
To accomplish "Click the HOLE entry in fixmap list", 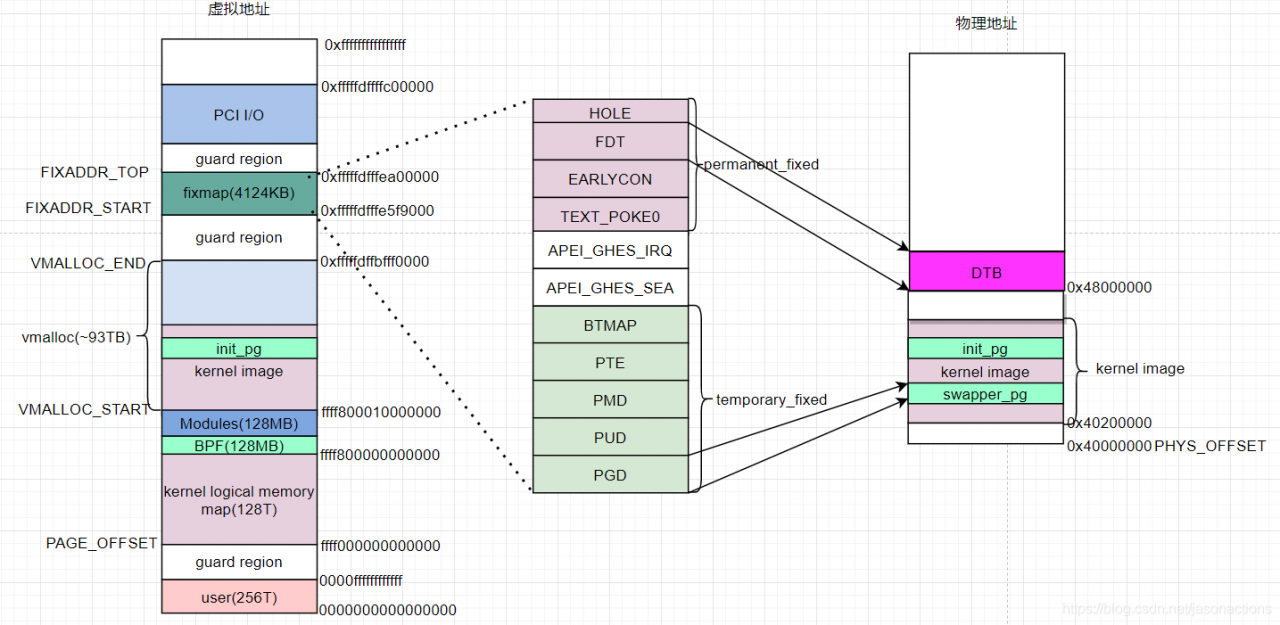I will coord(610,111).
